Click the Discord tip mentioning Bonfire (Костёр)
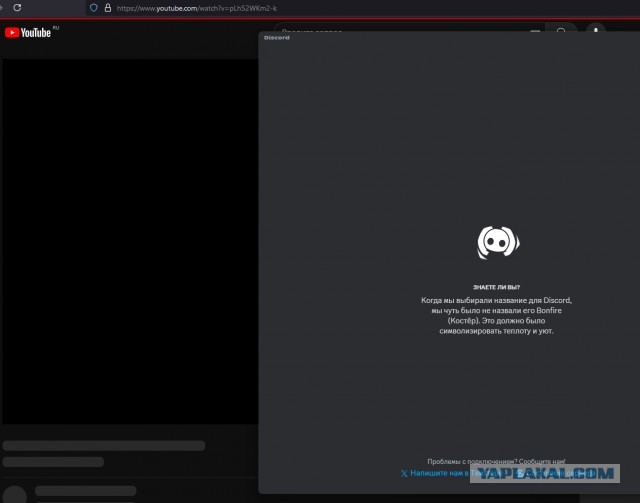This screenshot has height=503, width=640. 496,316
